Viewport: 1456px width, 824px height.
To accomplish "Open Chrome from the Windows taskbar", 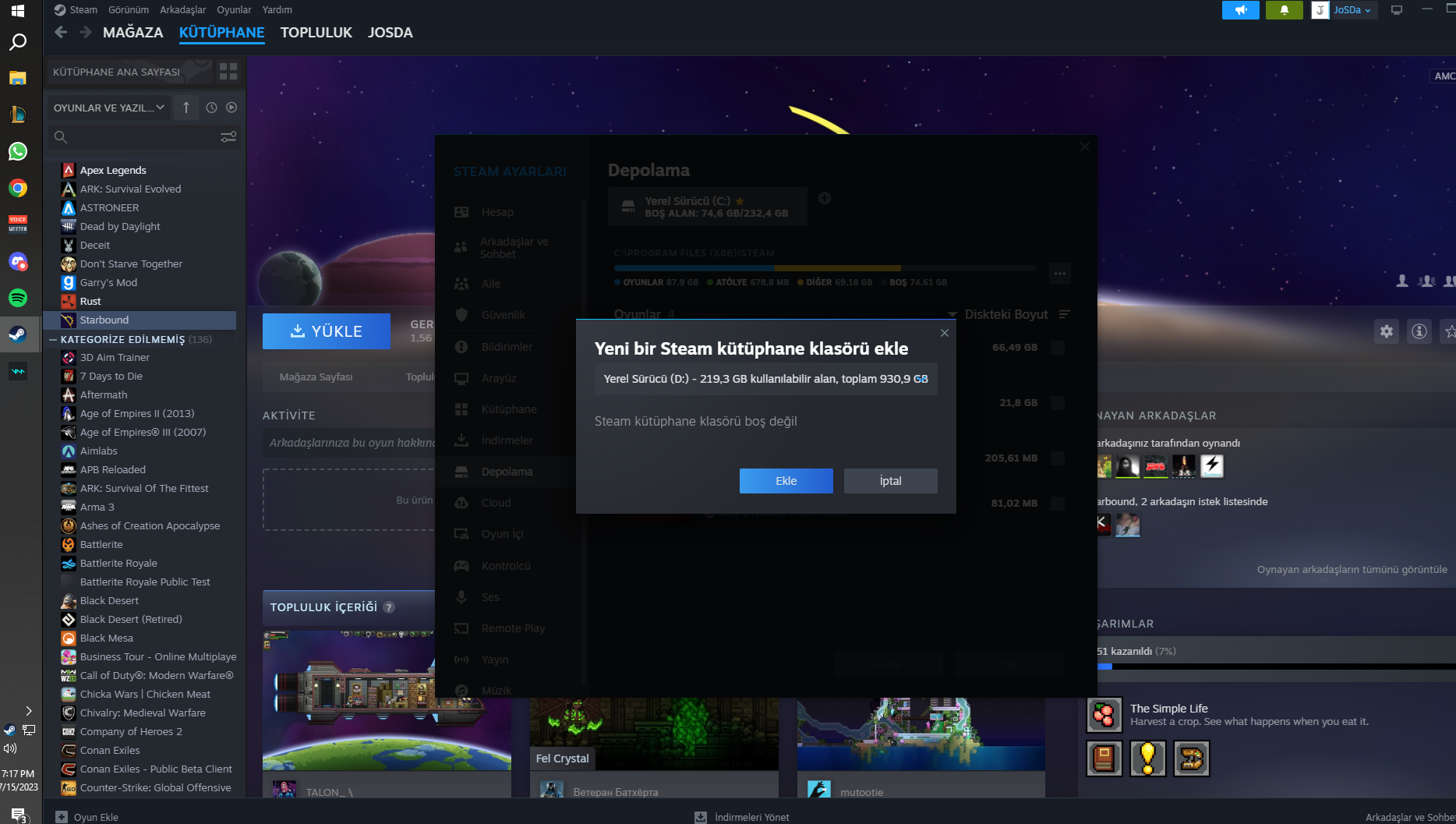I will pos(18,188).
